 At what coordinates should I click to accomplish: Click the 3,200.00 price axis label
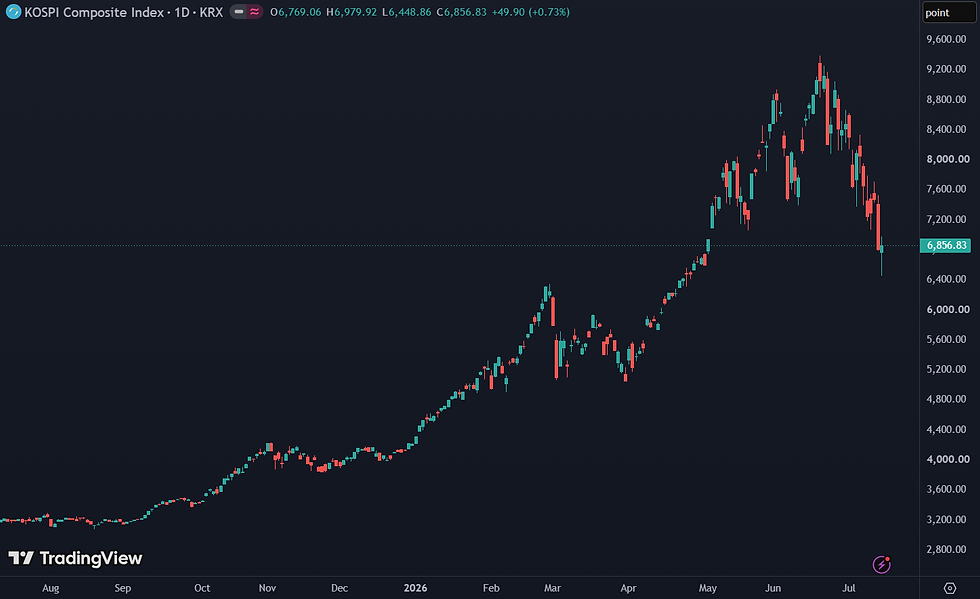(946, 519)
